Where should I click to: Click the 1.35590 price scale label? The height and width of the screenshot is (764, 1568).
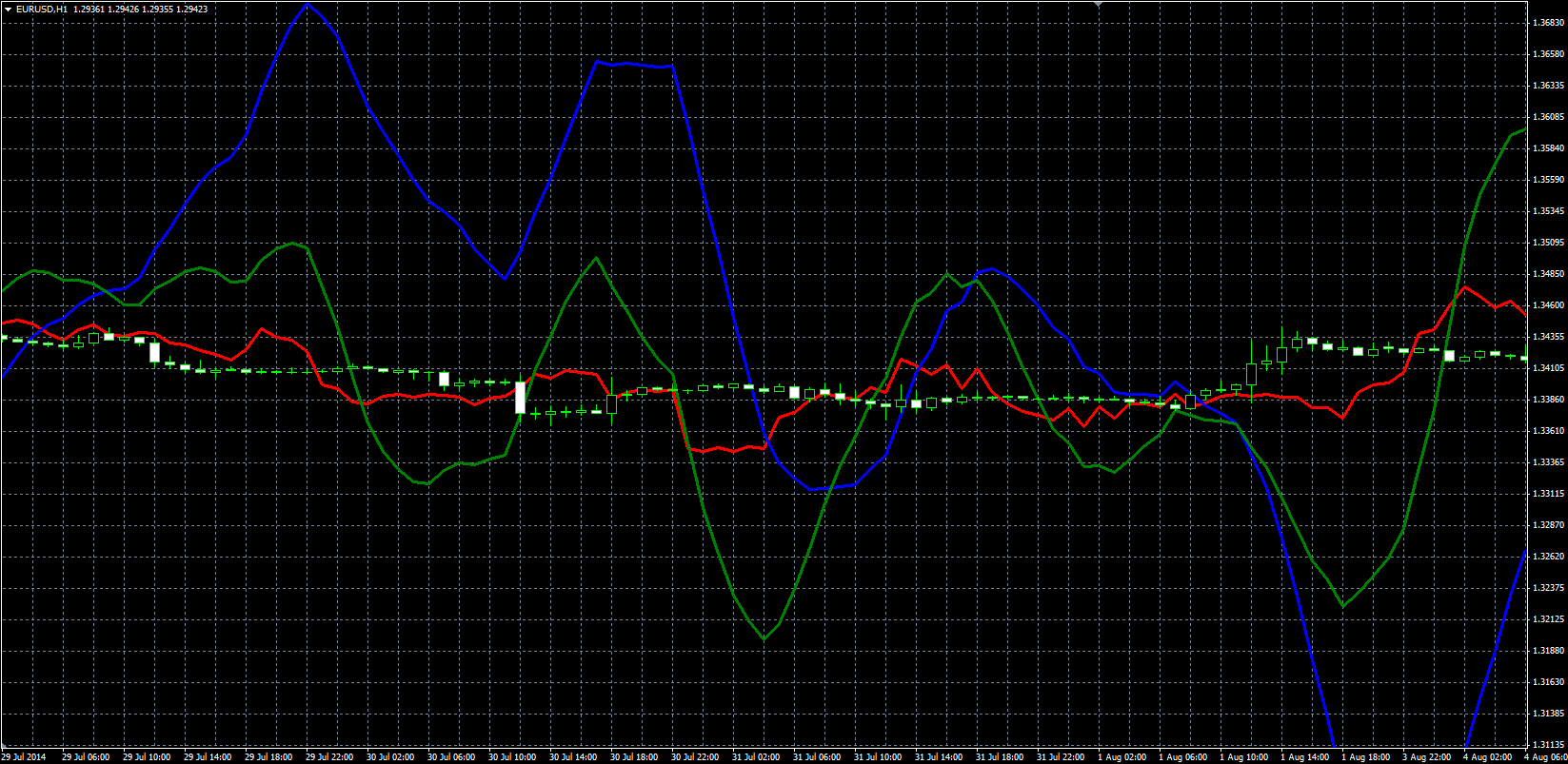[1548, 180]
